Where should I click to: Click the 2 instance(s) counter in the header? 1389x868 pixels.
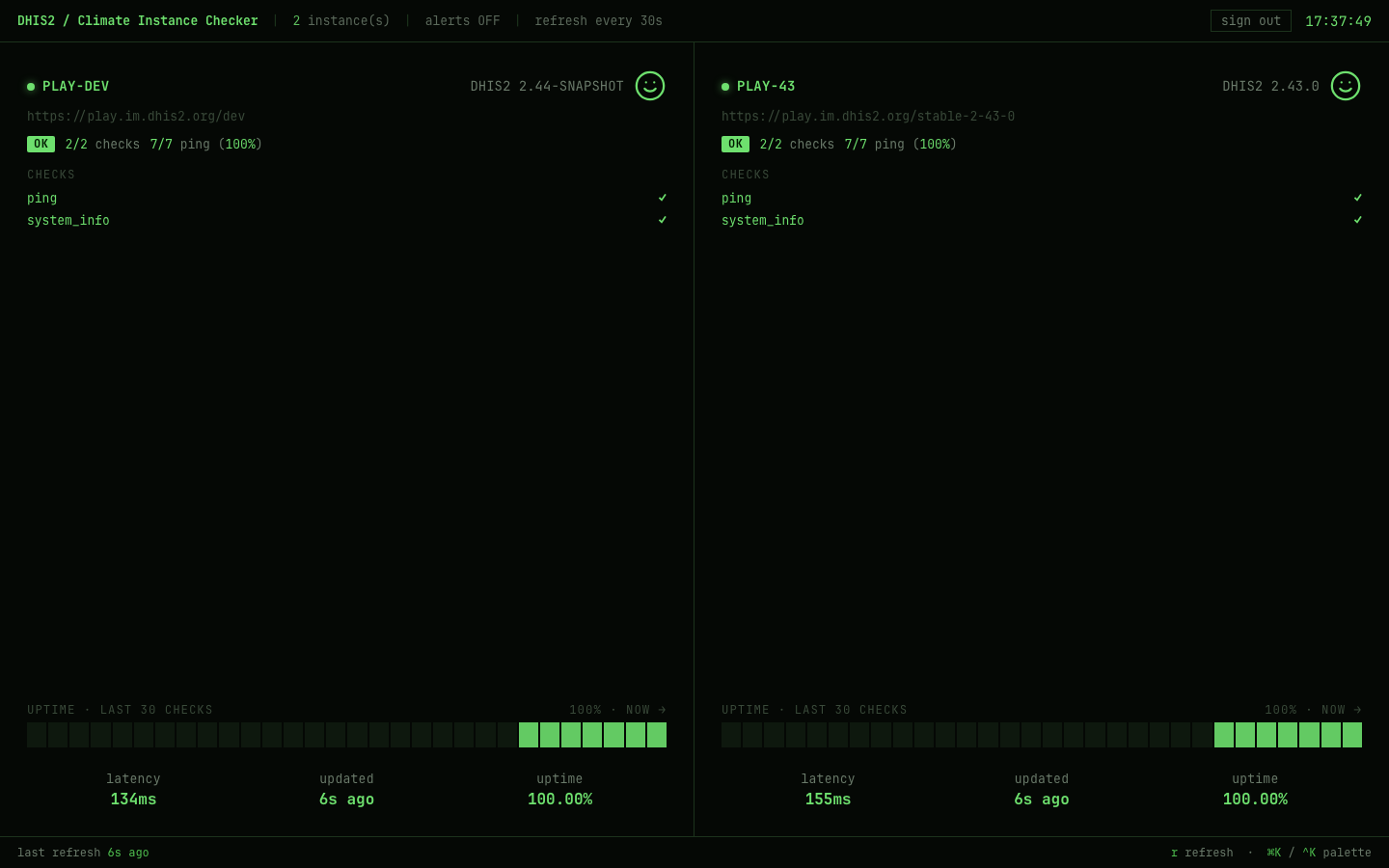[x=341, y=20]
